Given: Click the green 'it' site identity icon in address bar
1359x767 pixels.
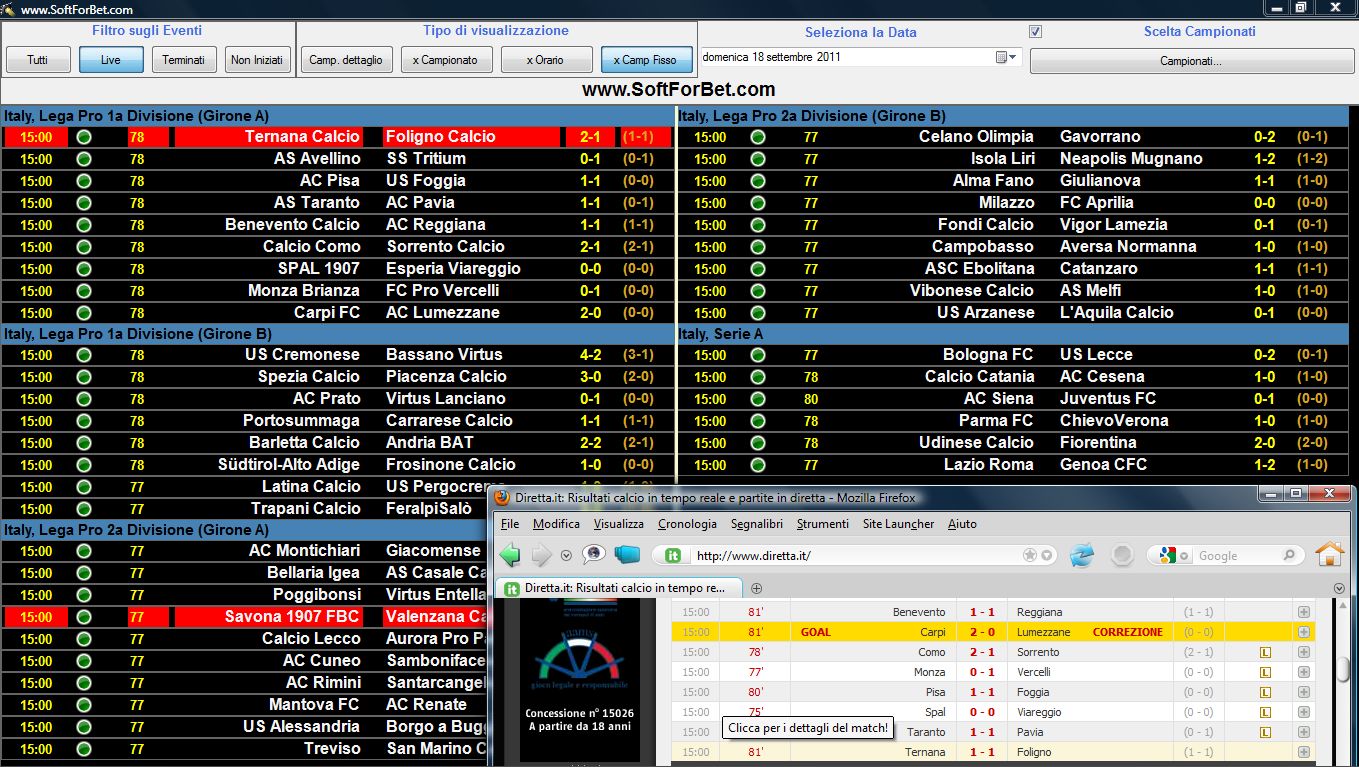Looking at the screenshot, I should (x=673, y=555).
